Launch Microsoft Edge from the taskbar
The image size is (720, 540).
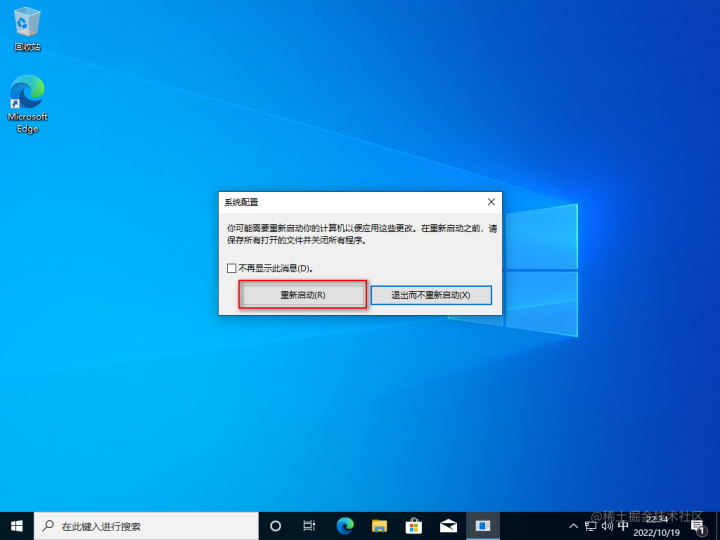point(345,526)
